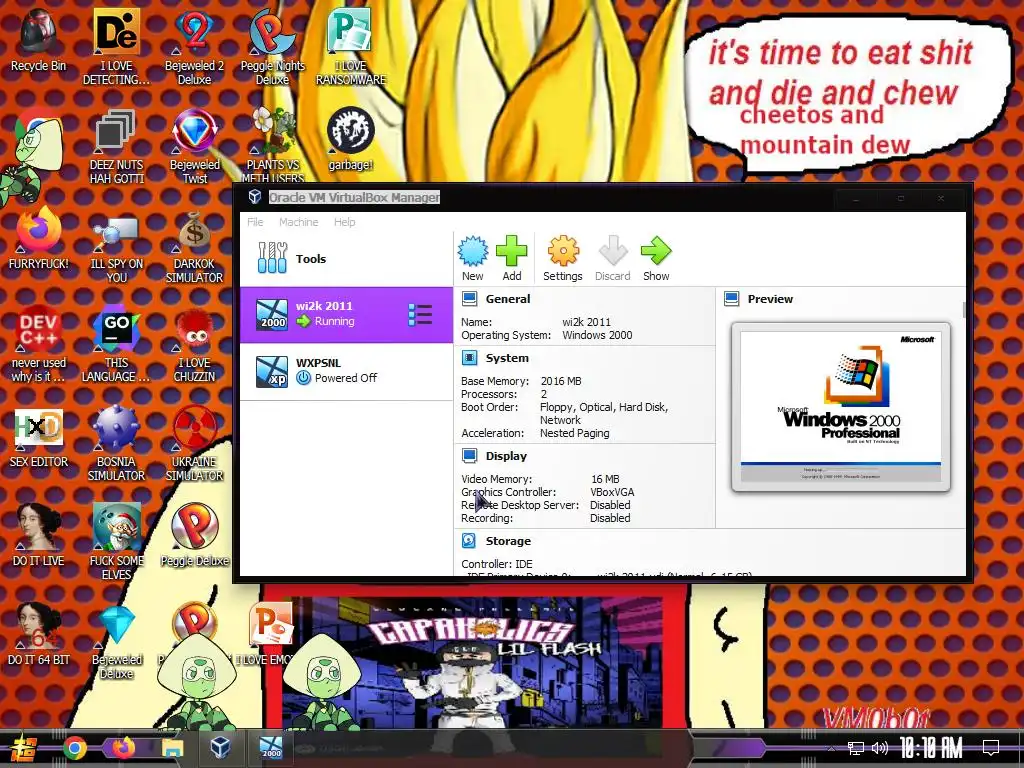Screen dimensions: 1024x768
Task: Switch to VirtualBox Manager taskbar button
Action: pyautogui.click(x=221, y=748)
